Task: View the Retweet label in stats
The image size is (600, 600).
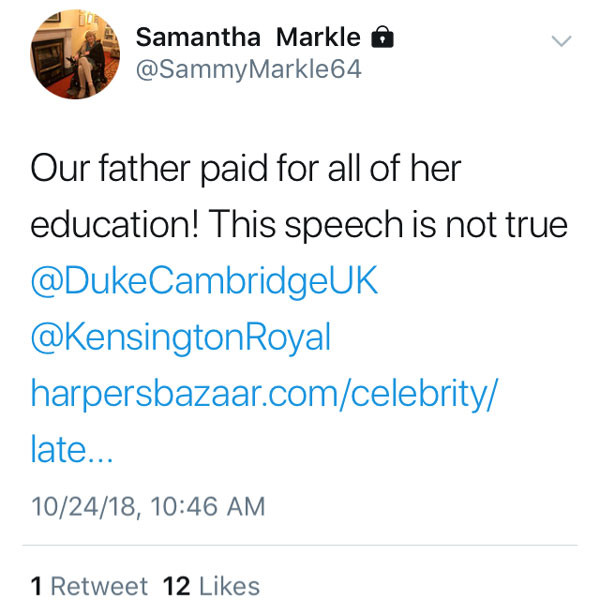Action: 99,586
